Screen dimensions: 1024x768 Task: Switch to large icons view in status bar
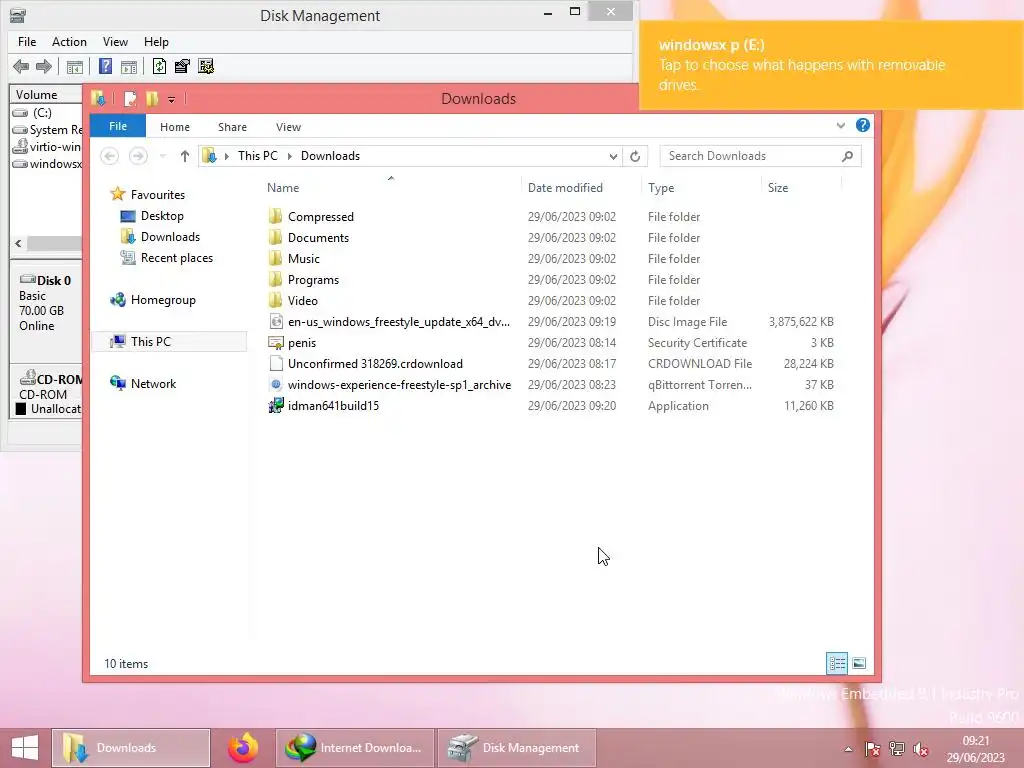click(859, 664)
